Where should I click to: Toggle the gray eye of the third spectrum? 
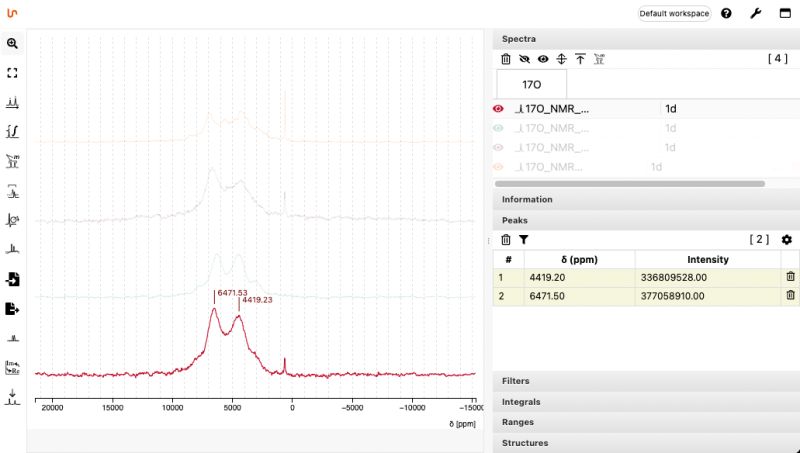click(x=498, y=147)
